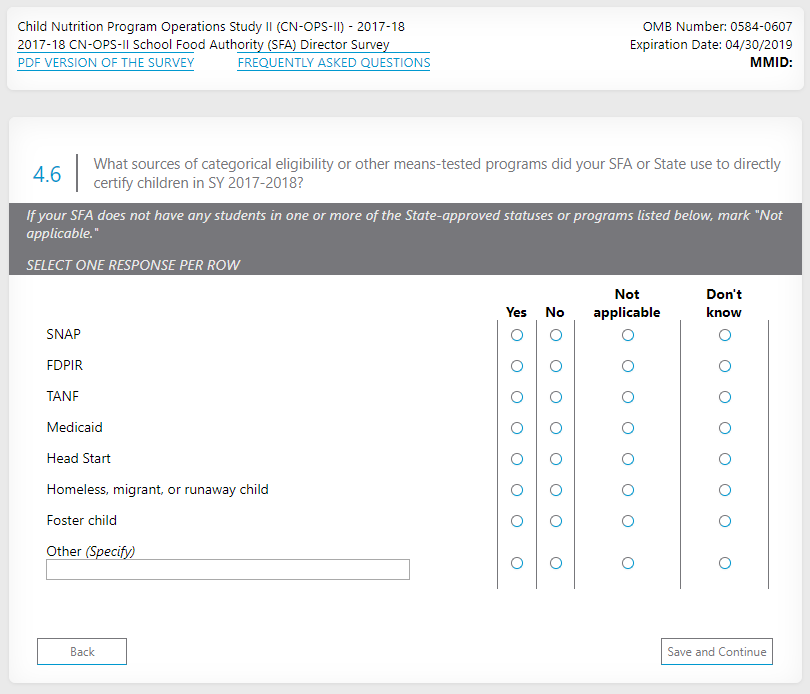Open the Frequently Asked Questions link

coord(334,63)
